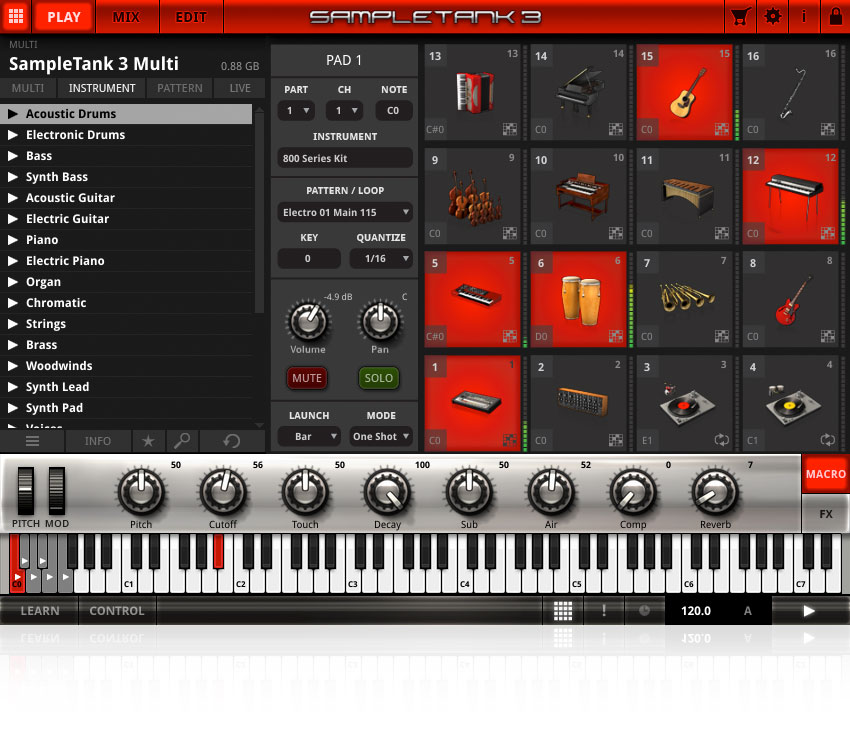Screen dimensions: 850x735
Task: Open the Electro 01 Main 115 pattern dropdown
Action: tap(344, 212)
